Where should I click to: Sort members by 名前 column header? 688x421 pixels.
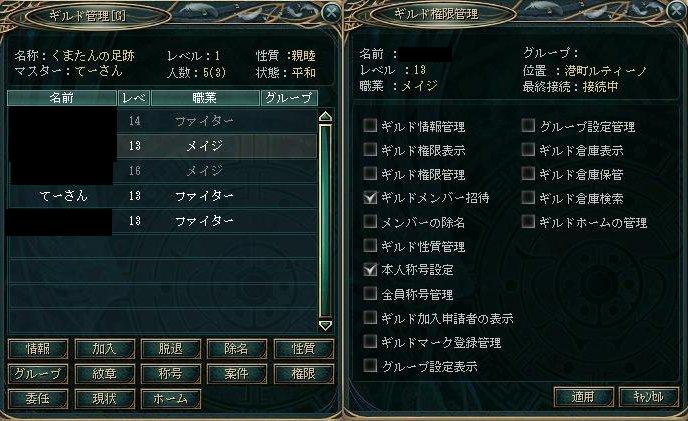pos(61,98)
